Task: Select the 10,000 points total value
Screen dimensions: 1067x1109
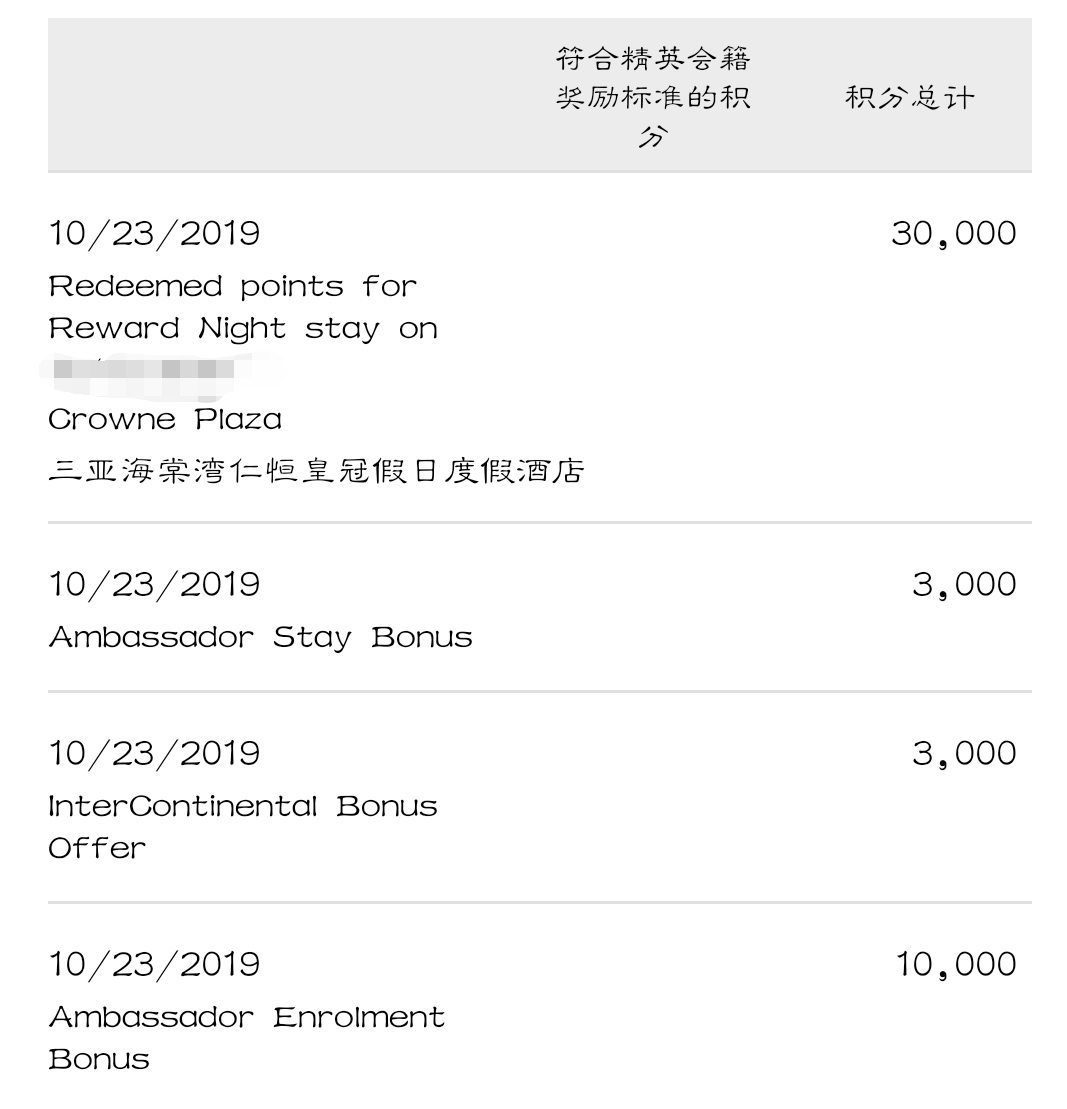Action: pyautogui.click(x=955, y=965)
